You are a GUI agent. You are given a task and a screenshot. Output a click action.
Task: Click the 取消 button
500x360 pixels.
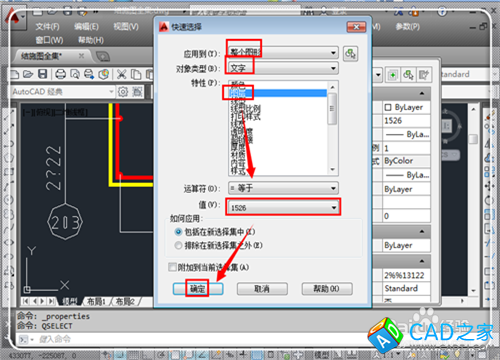tap(262, 289)
